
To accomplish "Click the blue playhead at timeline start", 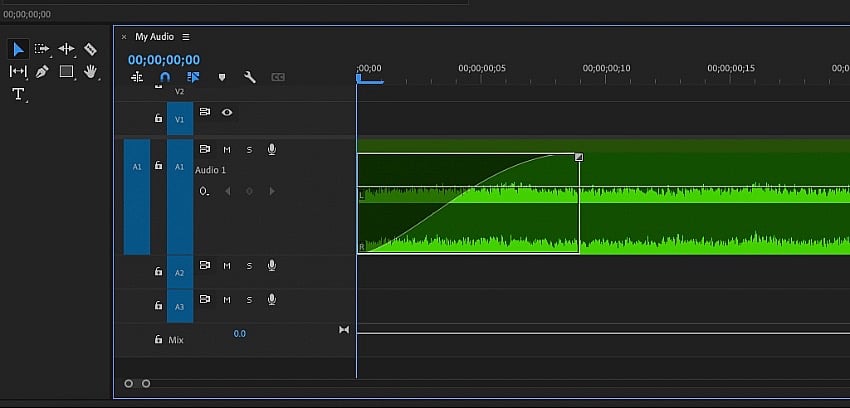I will (359, 79).
